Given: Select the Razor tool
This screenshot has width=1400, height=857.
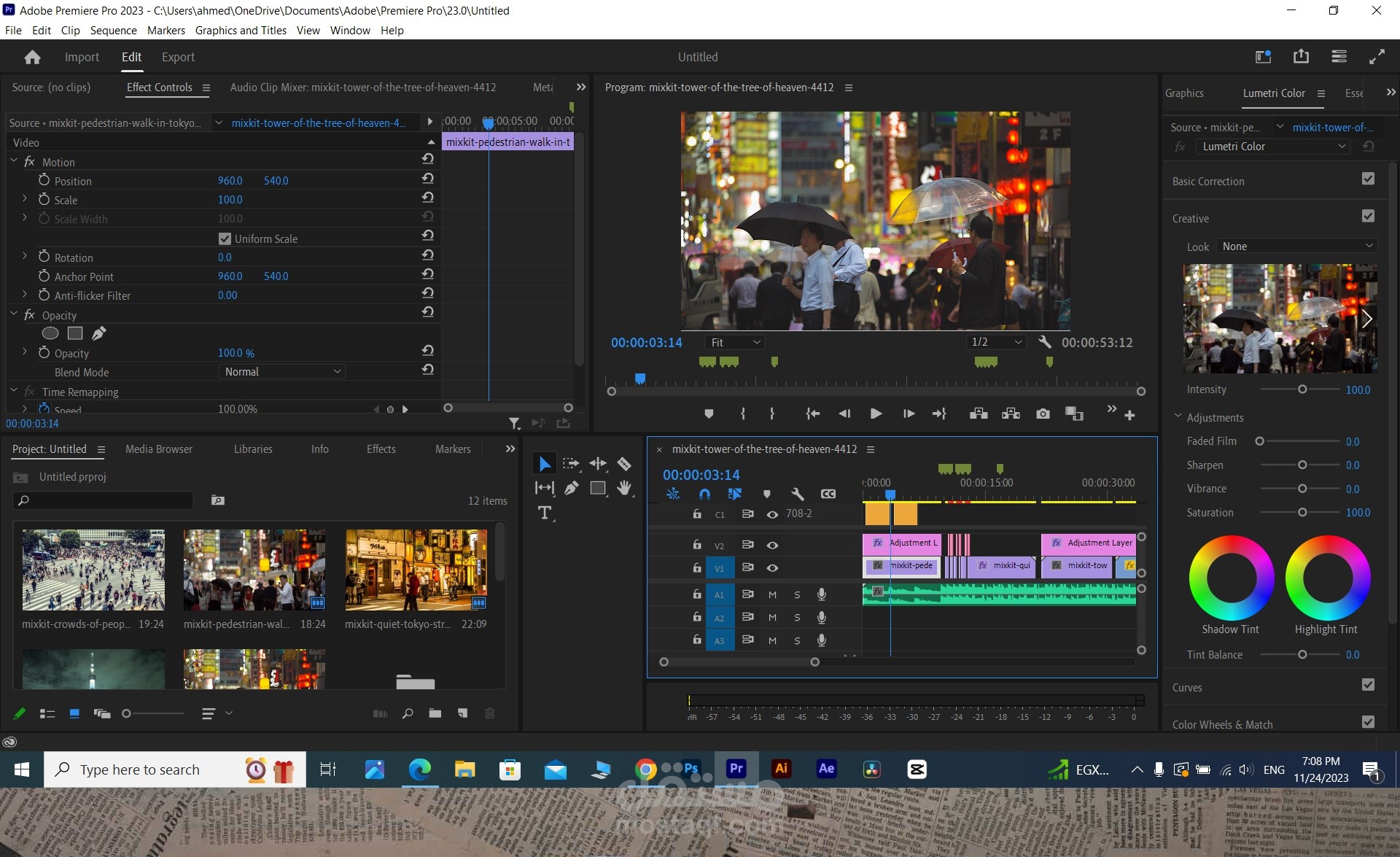Looking at the screenshot, I should coord(624,464).
